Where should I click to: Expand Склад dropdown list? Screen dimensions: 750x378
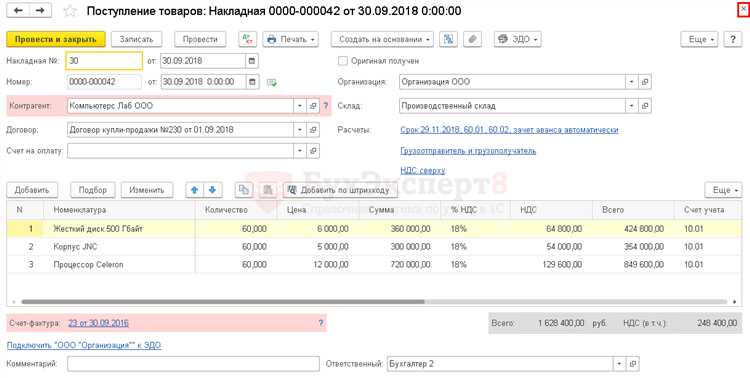click(x=632, y=106)
